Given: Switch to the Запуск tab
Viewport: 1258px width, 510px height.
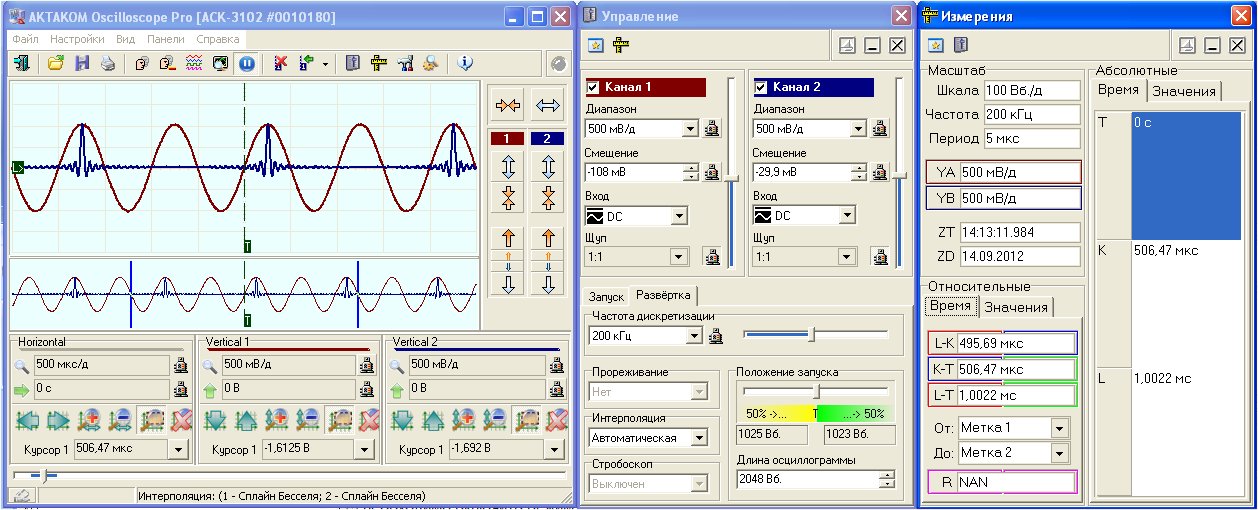Looking at the screenshot, I should pyautogui.click(x=605, y=297).
